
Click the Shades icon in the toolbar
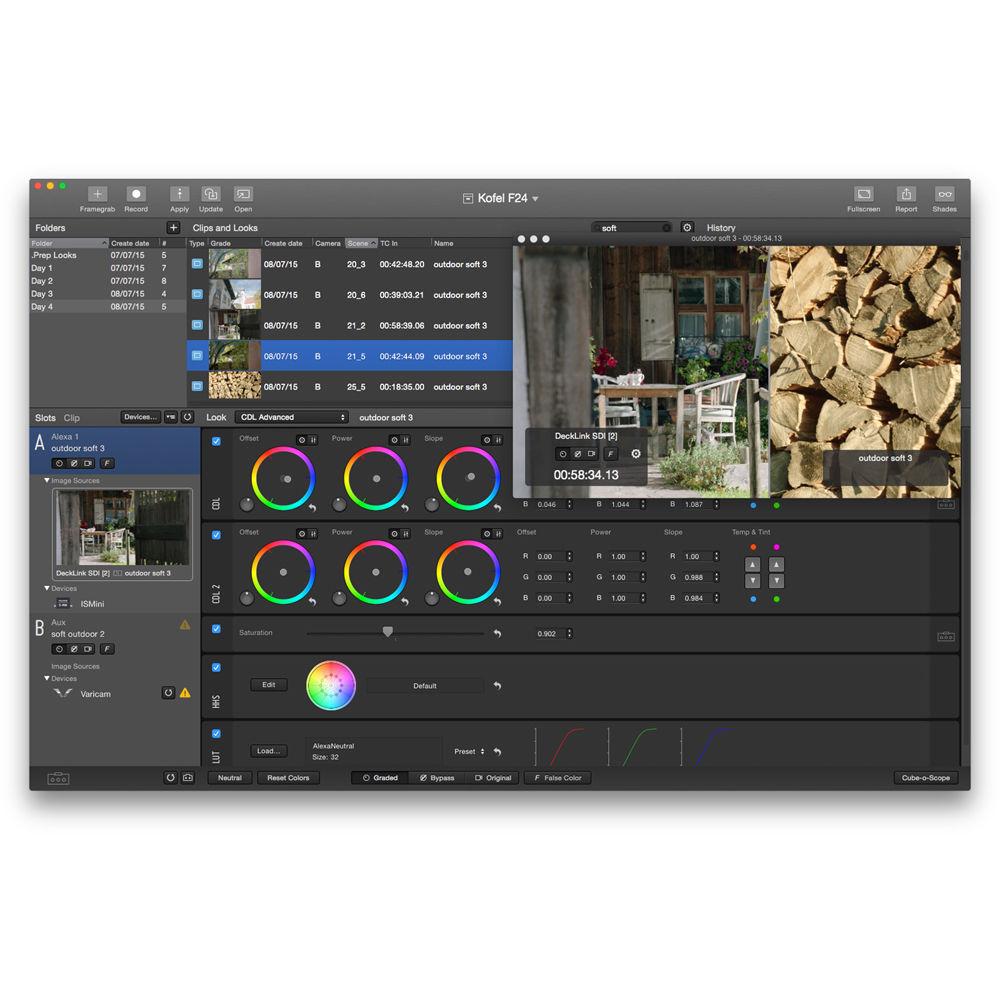point(944,196)
